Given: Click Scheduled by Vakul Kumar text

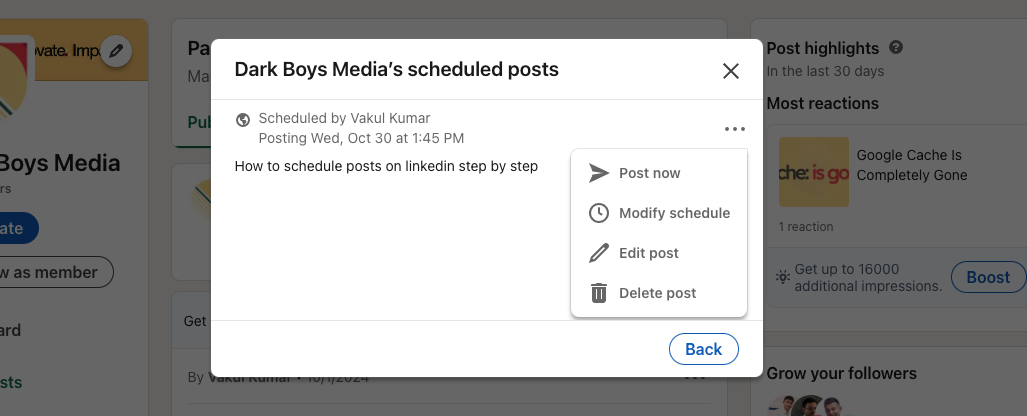Looking at the screenshot, I should click(345, 119).
